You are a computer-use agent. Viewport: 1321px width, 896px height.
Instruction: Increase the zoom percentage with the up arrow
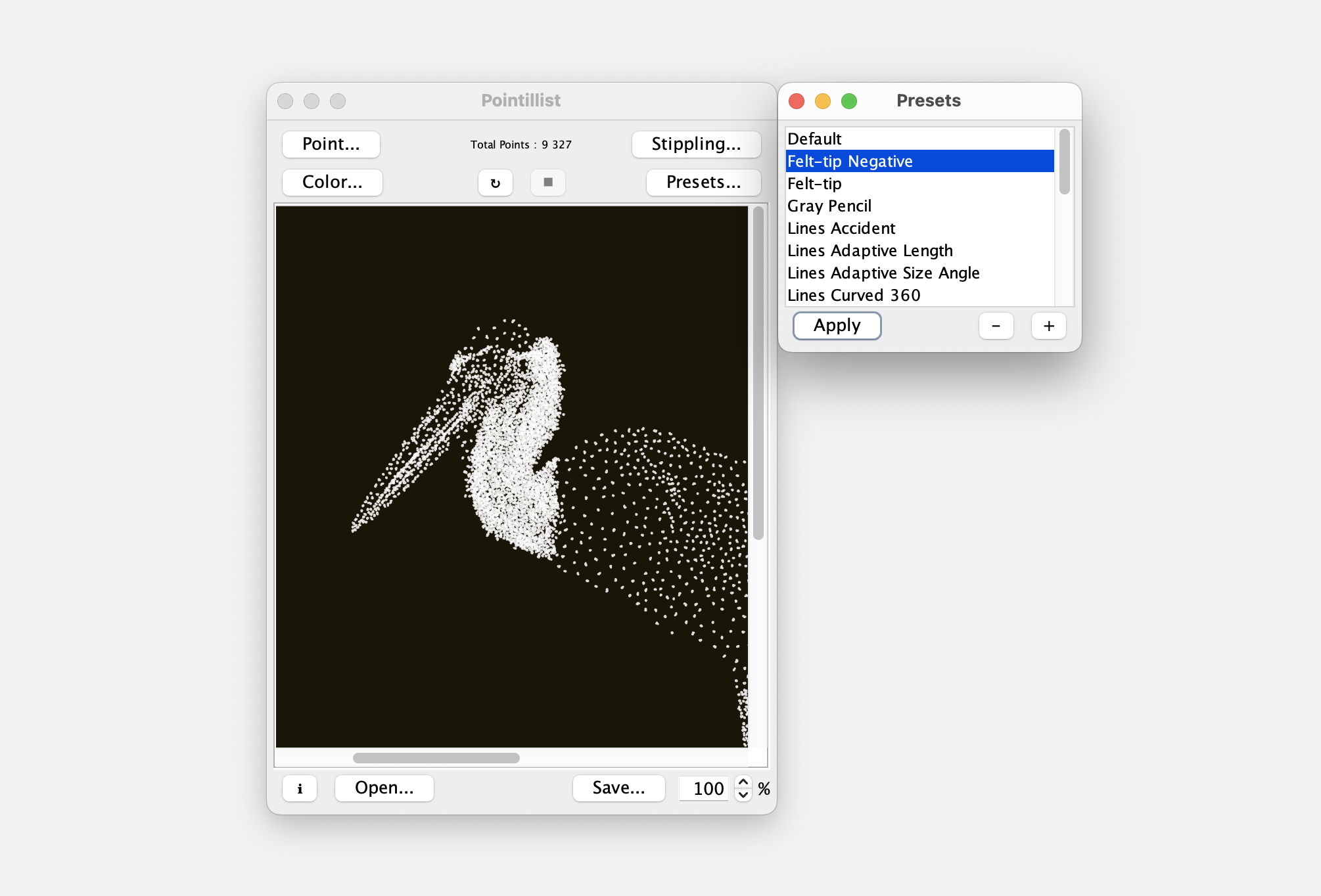[743, 782]
